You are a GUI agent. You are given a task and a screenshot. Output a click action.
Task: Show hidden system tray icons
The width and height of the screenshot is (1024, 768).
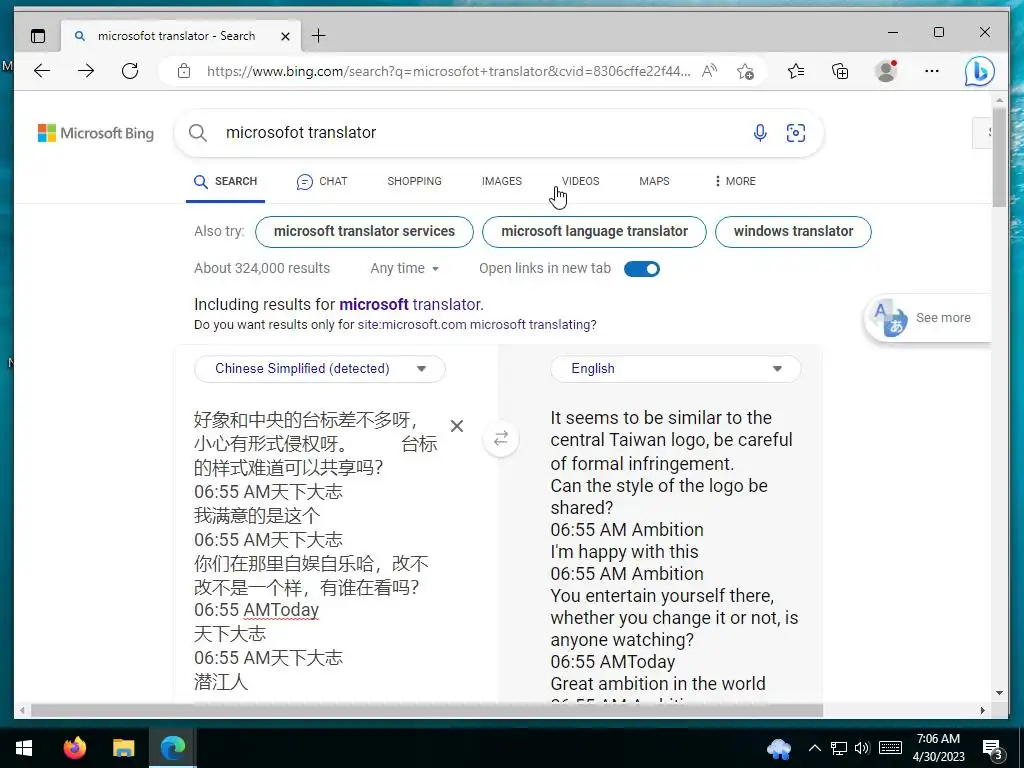[x=814, y=748]
